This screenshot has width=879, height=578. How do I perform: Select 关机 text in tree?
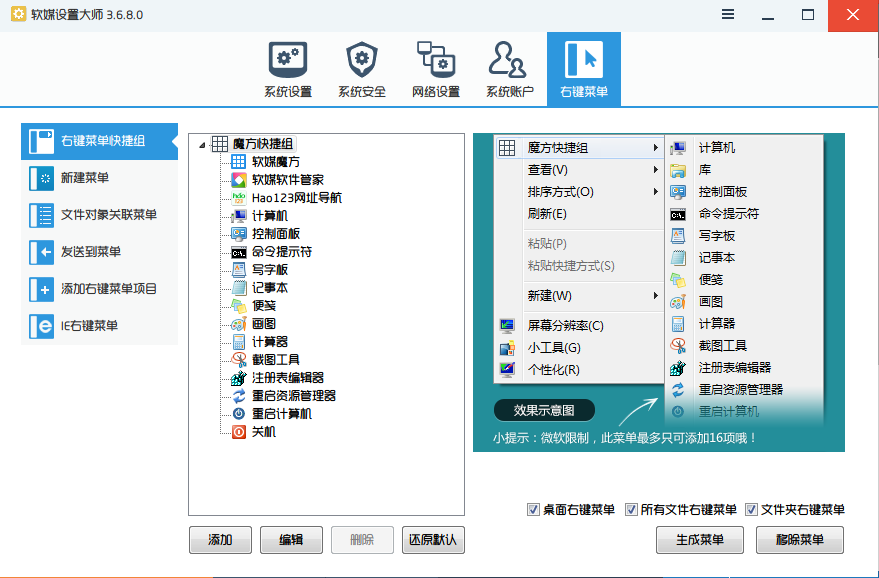pyautogui.click(x=263, y=432)
